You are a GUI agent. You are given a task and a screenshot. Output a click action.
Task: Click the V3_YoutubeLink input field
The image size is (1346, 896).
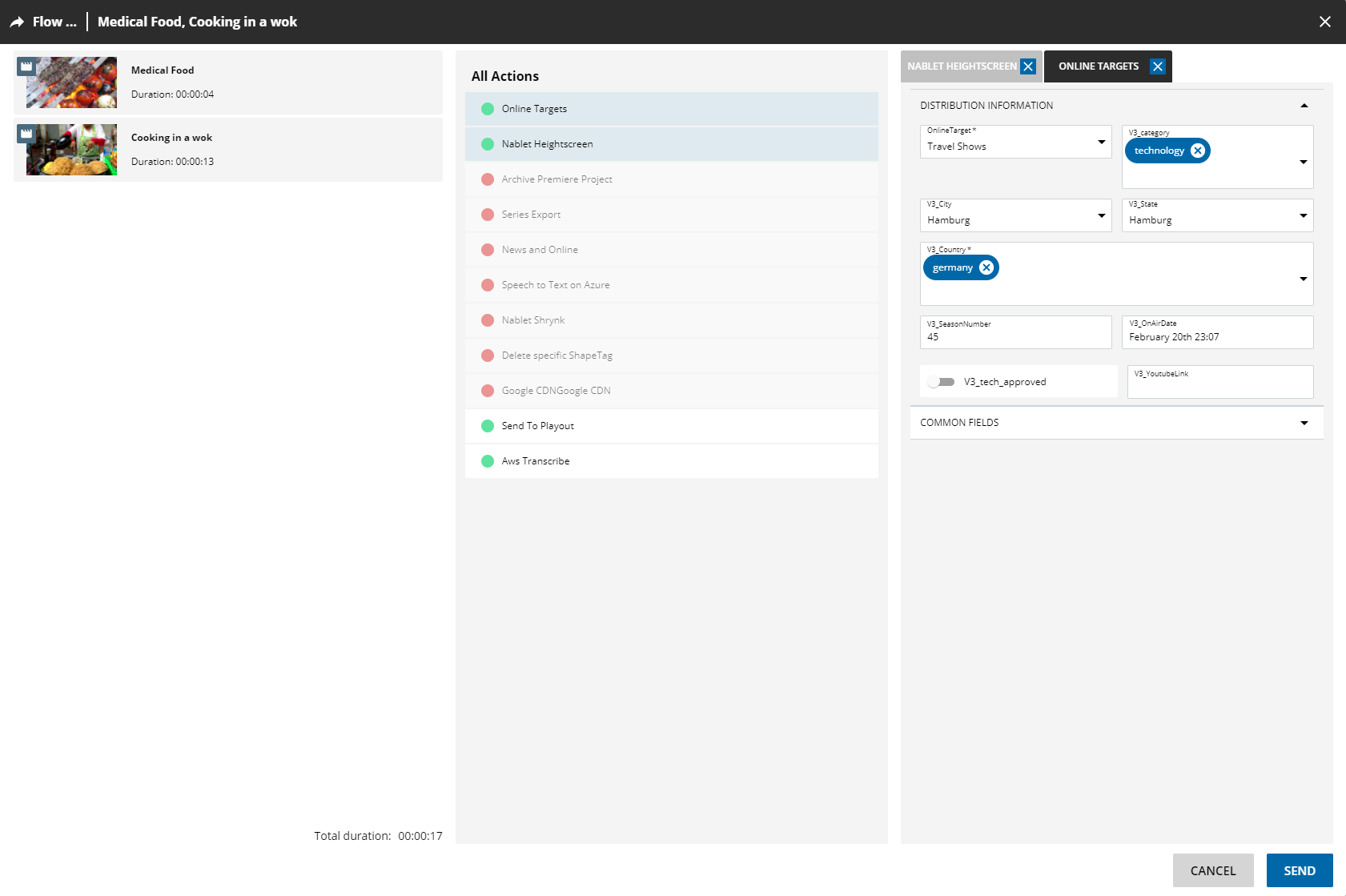click(x=1219, y=385)
